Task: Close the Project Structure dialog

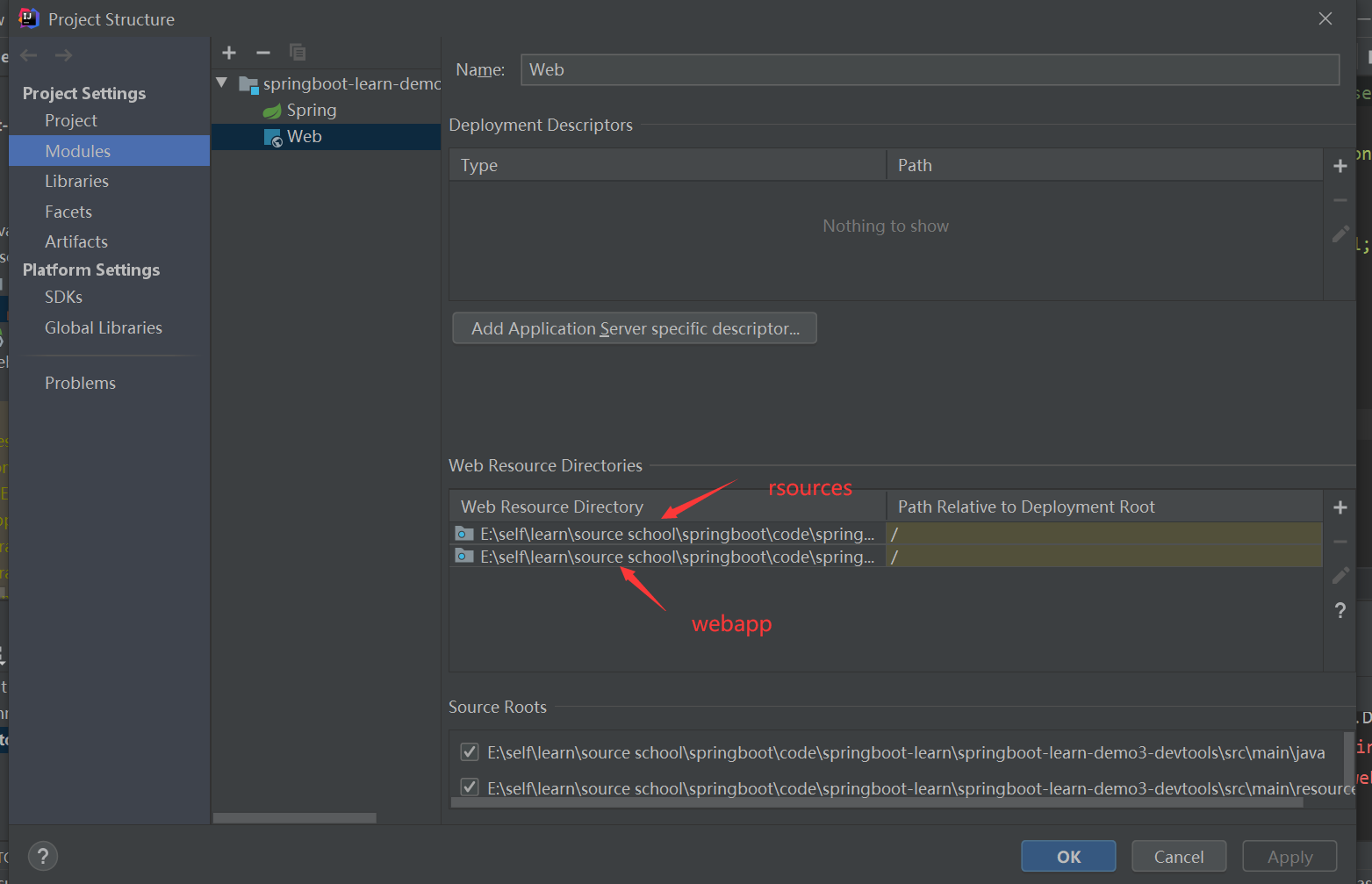Action: point(1325,18)
